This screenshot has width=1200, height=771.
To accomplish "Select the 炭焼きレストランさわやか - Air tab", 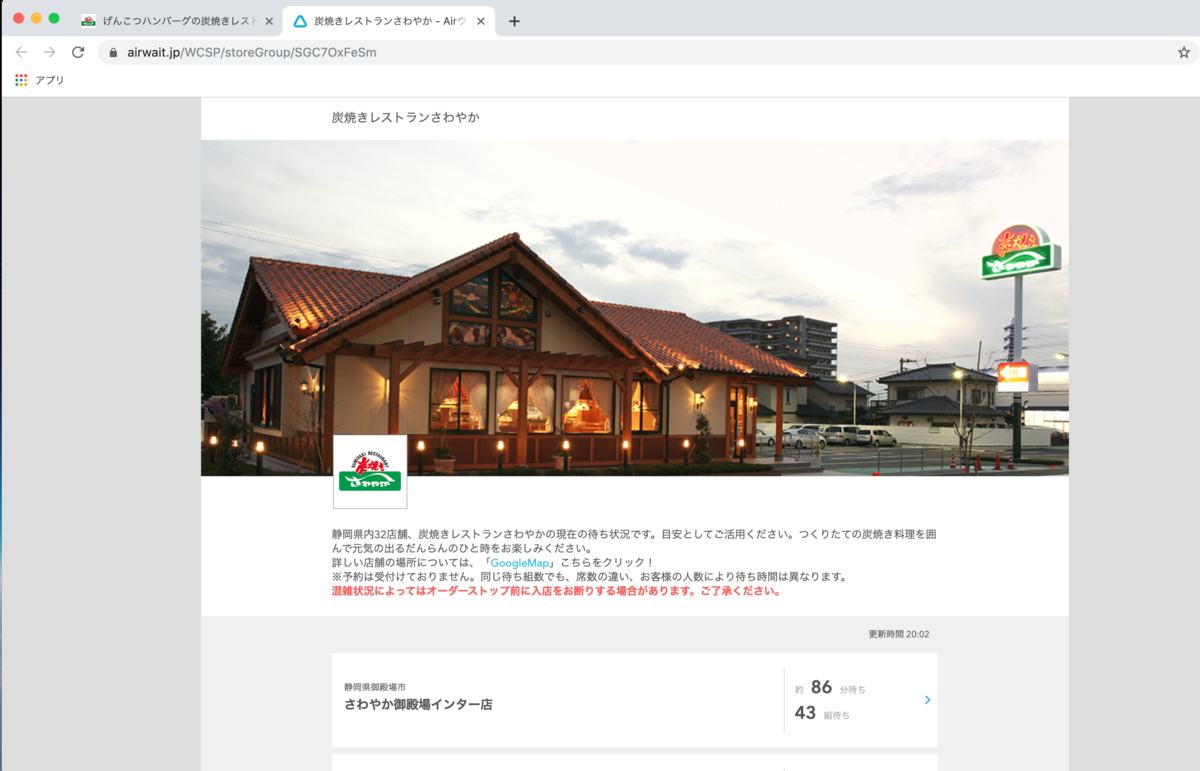I will coord(390,21).
